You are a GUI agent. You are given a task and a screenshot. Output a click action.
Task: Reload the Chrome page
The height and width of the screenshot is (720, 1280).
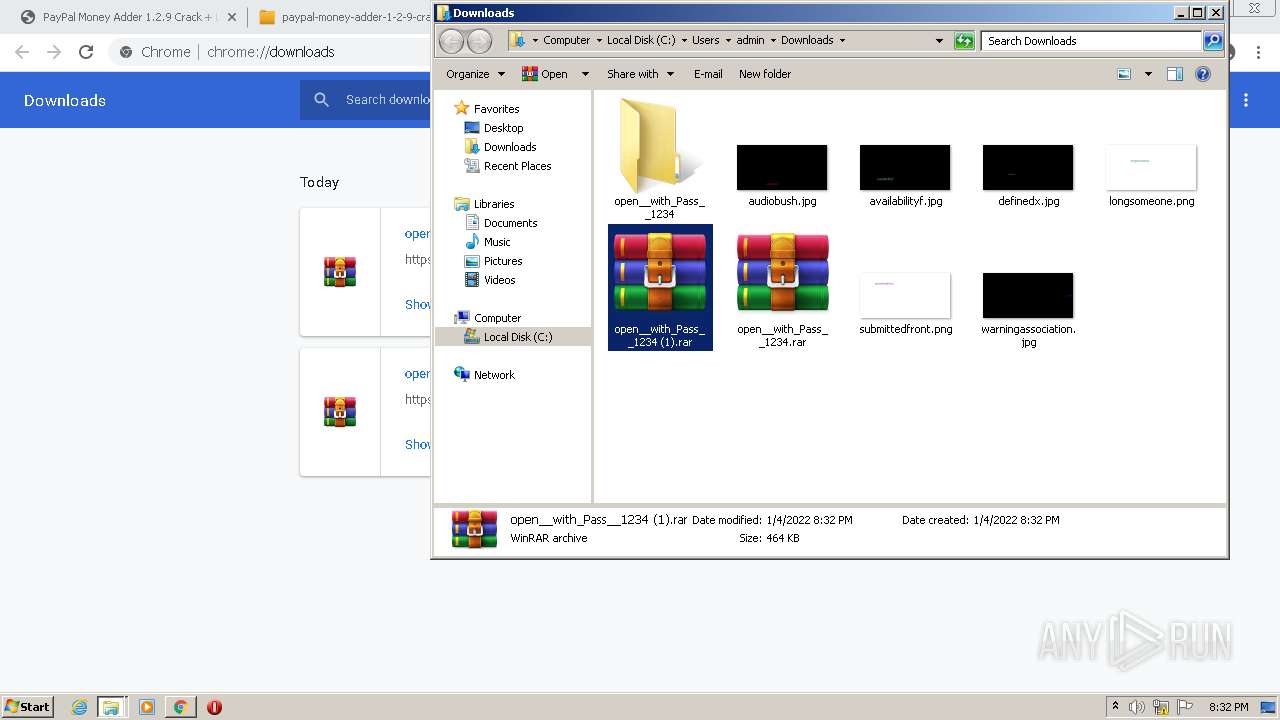[86, 52]
